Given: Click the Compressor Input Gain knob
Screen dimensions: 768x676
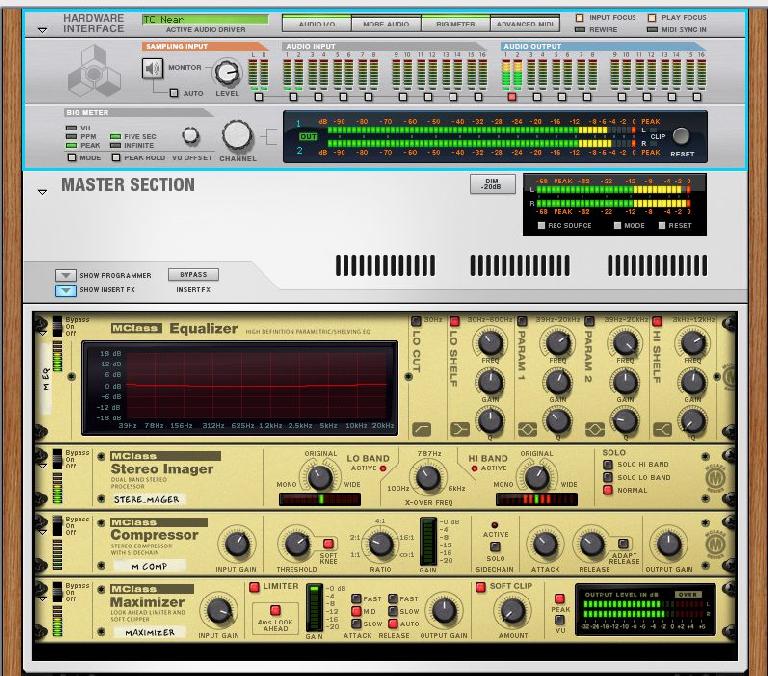Looking at the screenshot, I should coord(237,544).
